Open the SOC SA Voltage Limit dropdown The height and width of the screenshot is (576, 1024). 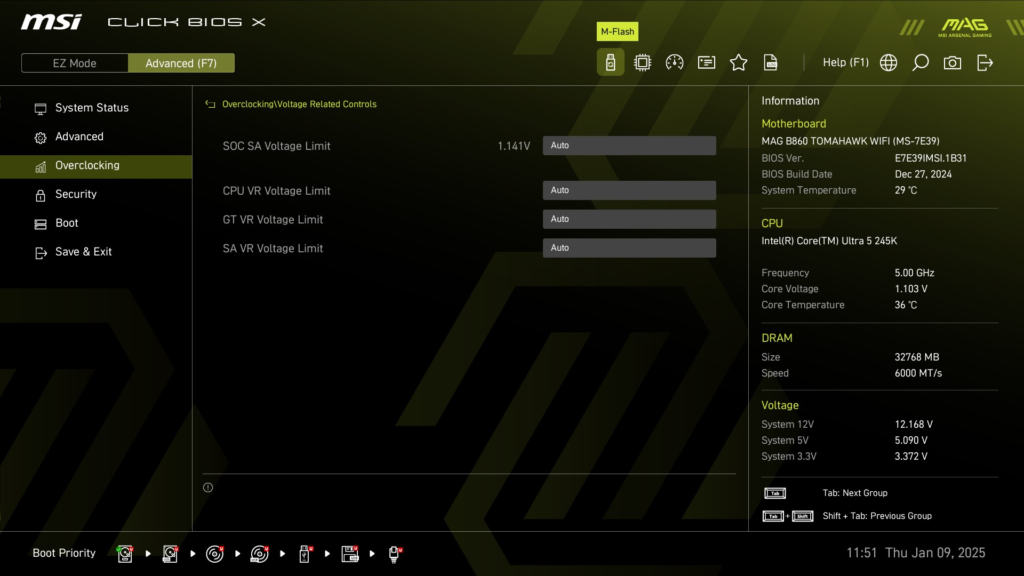(628, 145)
